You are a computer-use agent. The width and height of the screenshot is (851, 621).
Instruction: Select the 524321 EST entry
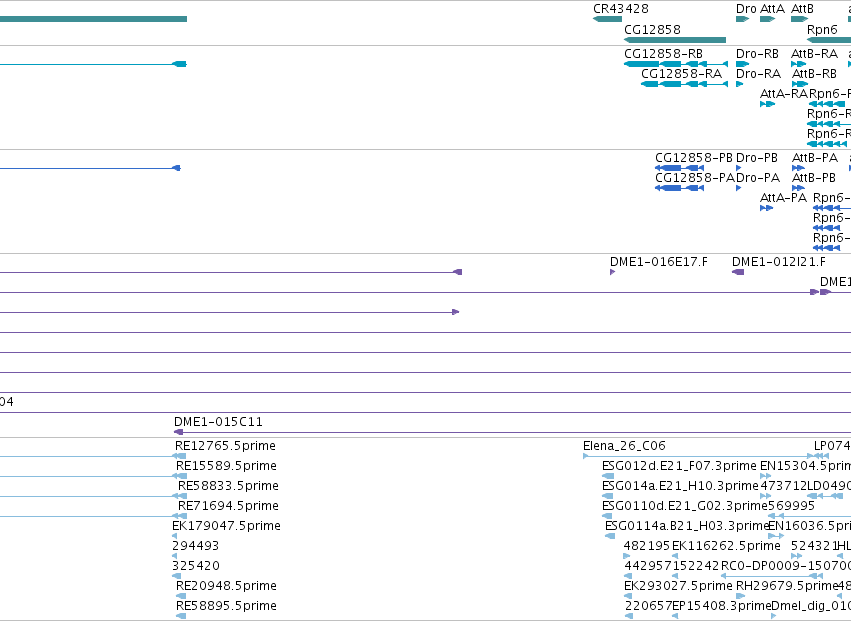[797, 556]
